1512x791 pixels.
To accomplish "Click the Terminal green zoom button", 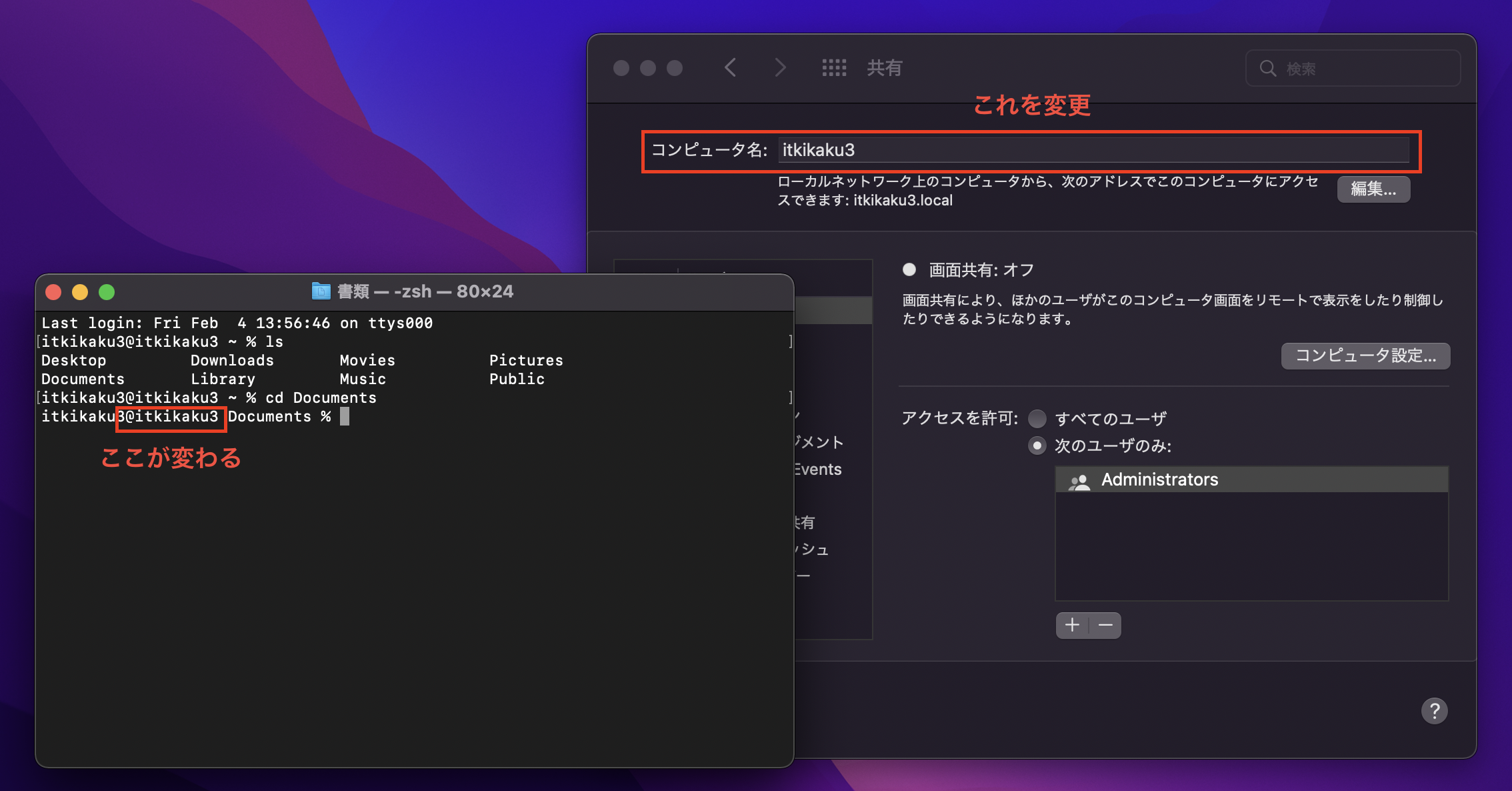I will (107, 292).
